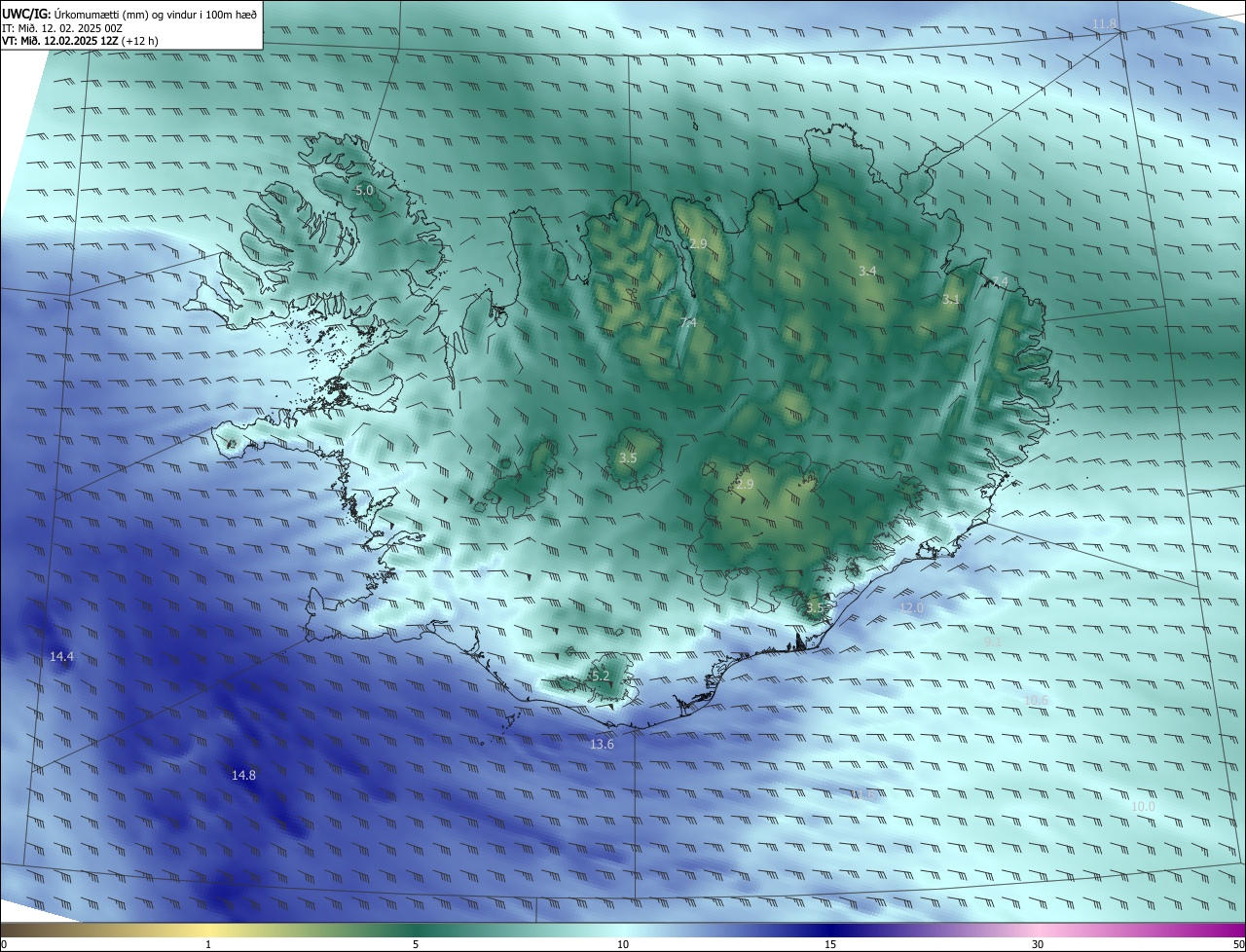
Task: Click the "IT: Mið. 12. 02. 2025 00Z" line
Action: coord(62,28)
